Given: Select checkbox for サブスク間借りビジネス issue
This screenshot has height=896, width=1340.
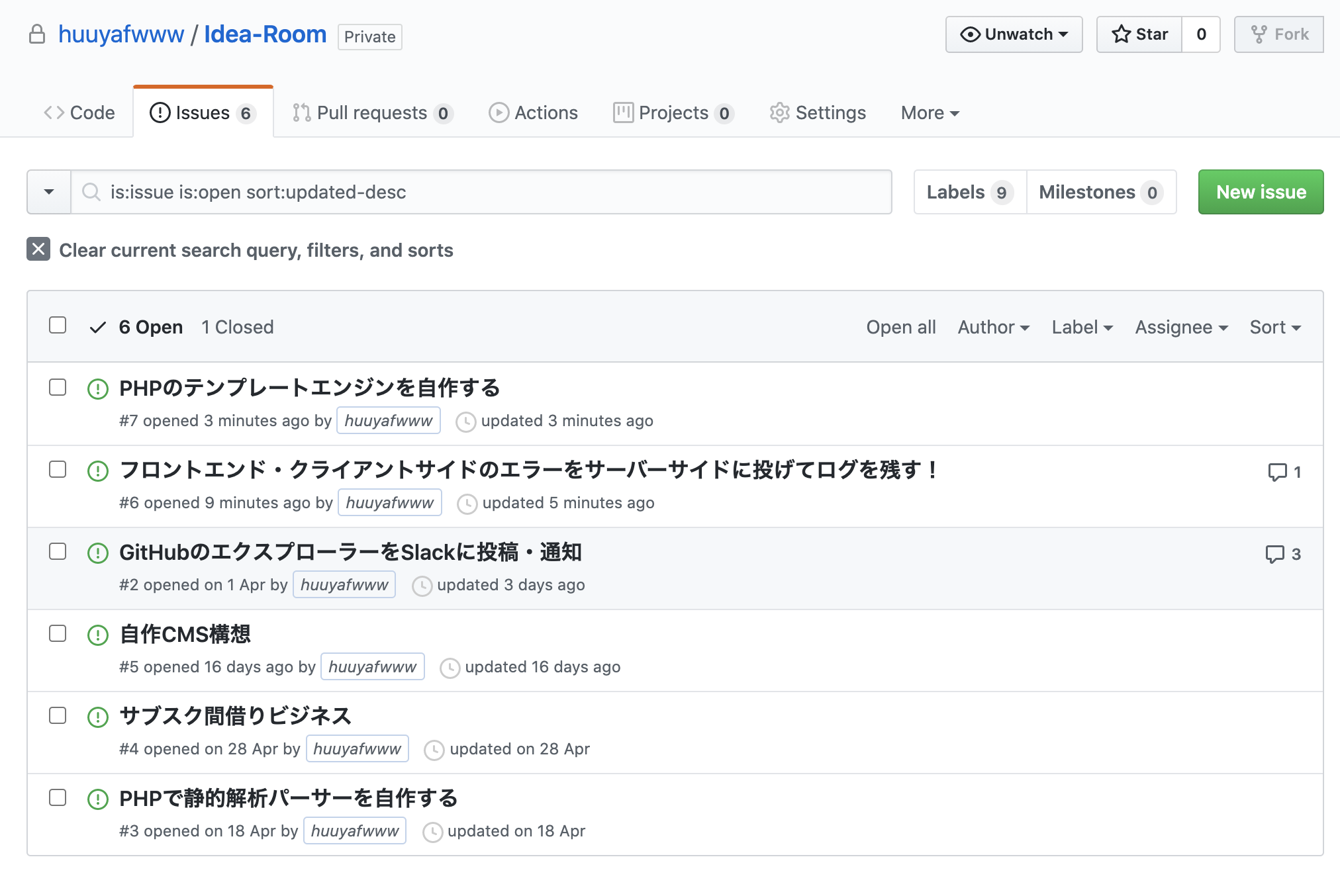Looking at the screenshot, I should [x=58, y=715].
